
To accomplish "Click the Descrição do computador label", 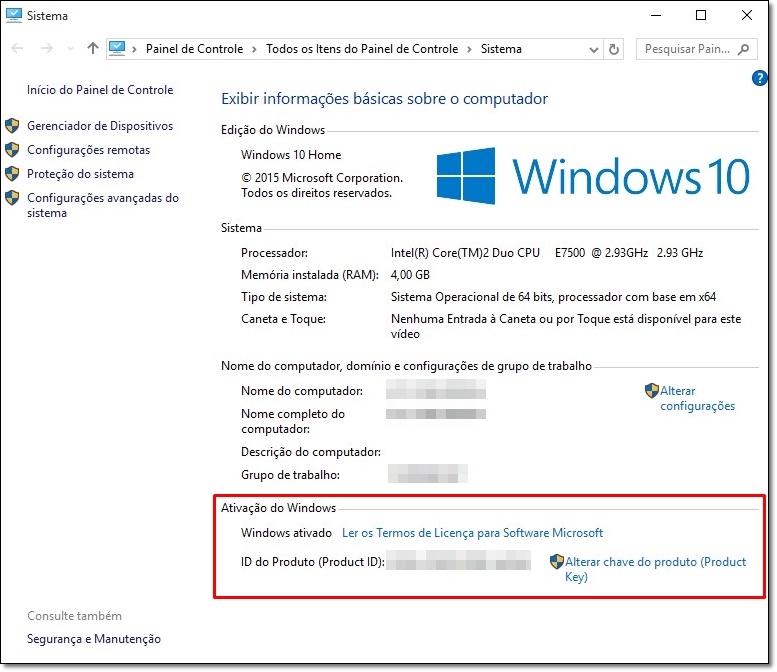I will (x=311, y=452).
